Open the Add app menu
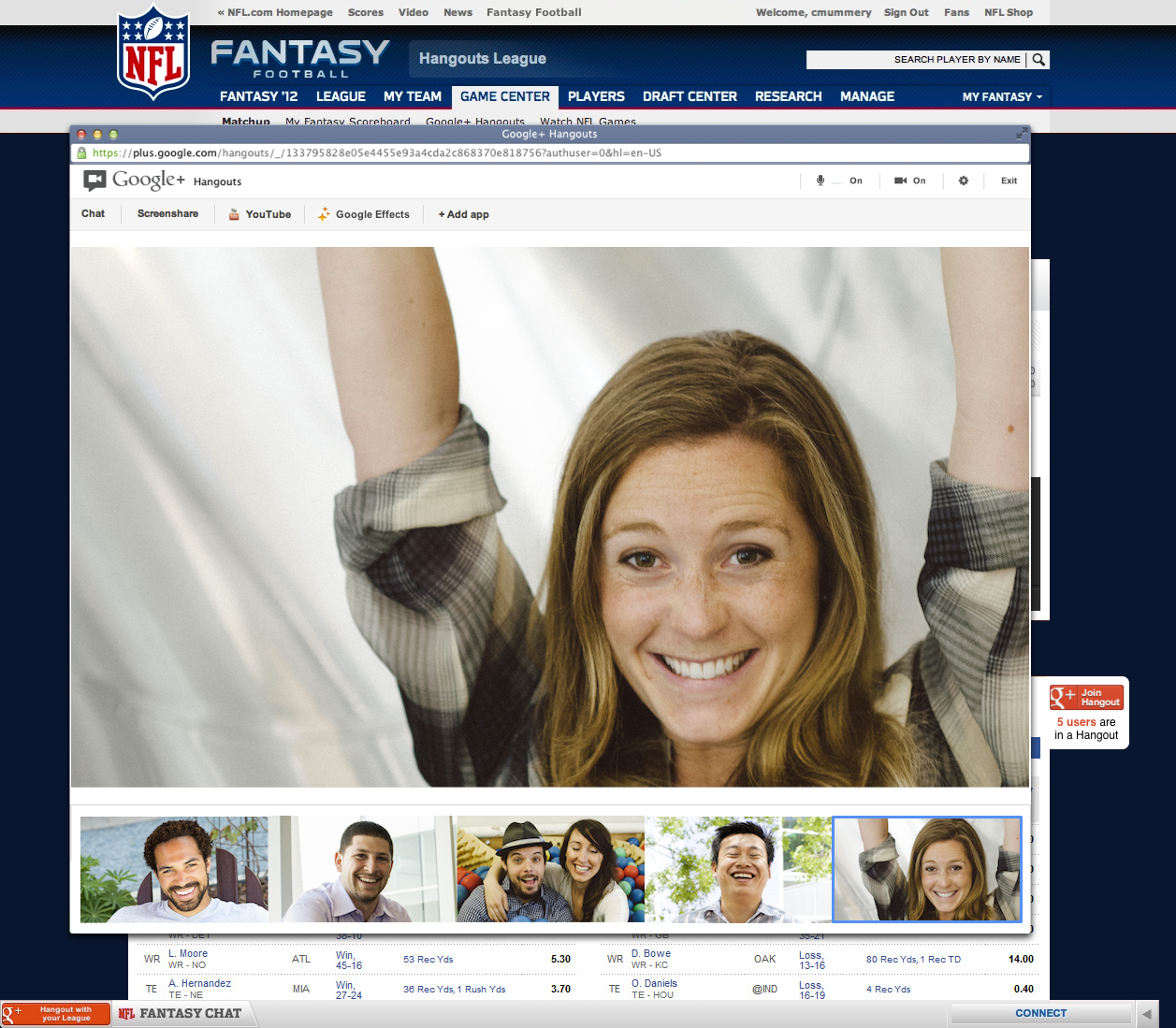This screenshot has width=1176, height=1028. click(463, 214)
